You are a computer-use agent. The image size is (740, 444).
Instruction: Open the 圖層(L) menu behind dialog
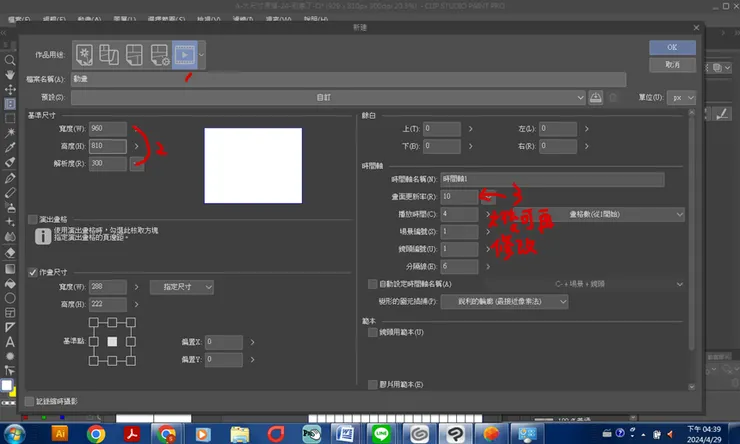(x=125, y=19)
